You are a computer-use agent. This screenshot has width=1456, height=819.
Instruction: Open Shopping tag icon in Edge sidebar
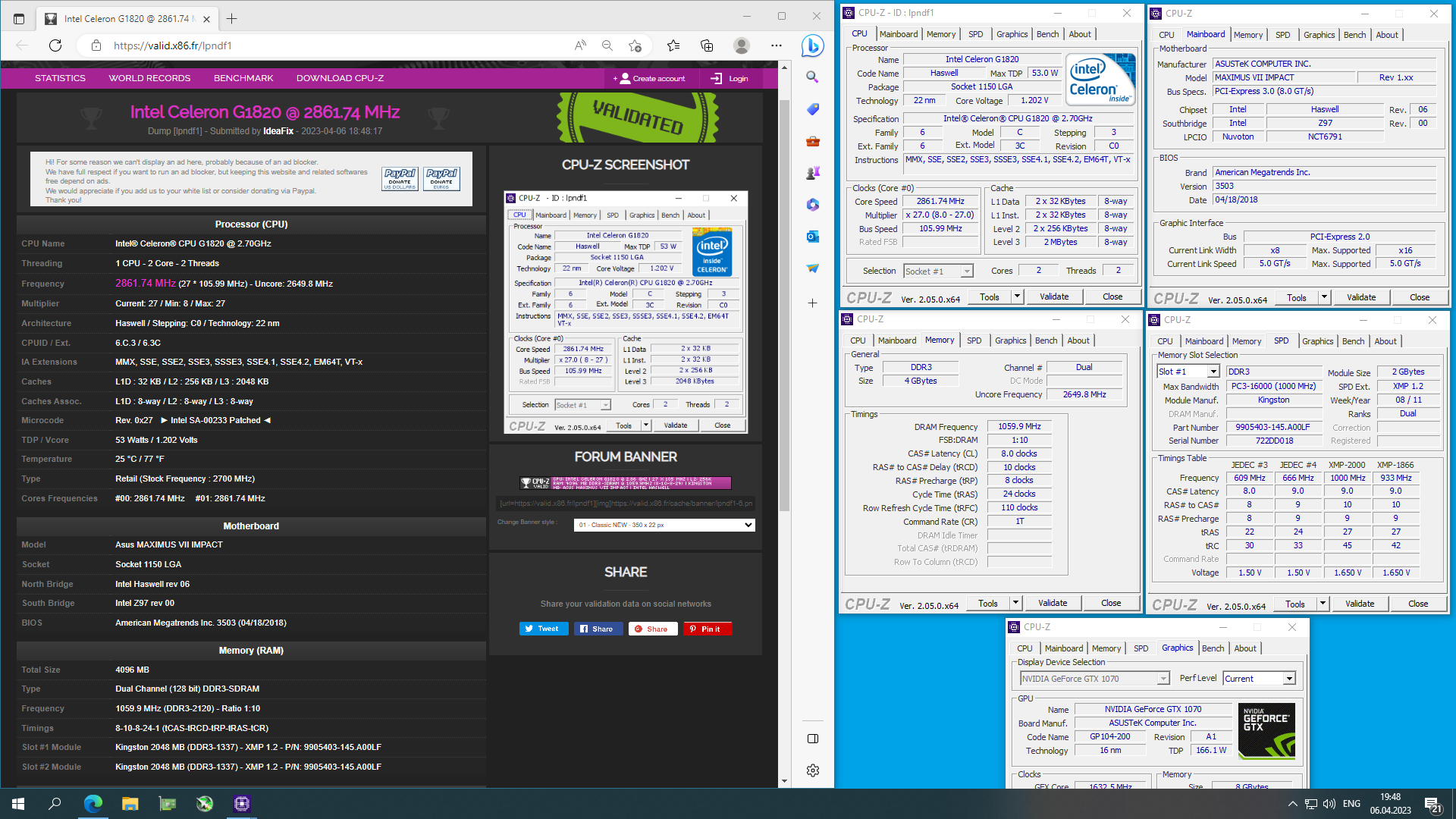click(813, 109)
